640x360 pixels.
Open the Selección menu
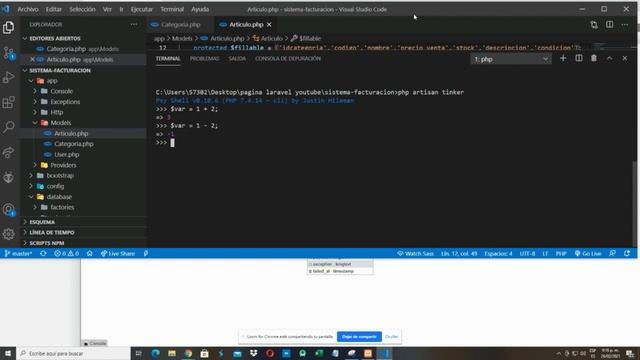(x=82, y=9)
